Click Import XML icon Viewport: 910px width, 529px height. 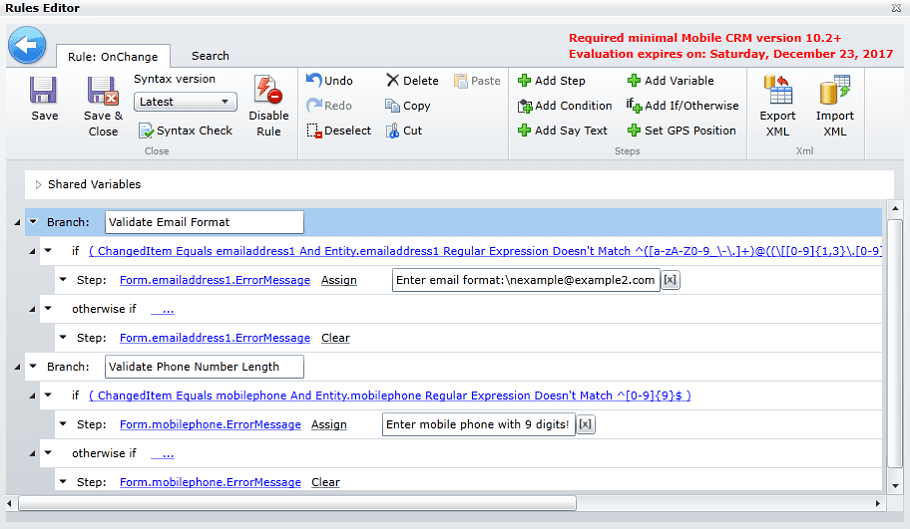pyautogui.click(x=835, y=90)
